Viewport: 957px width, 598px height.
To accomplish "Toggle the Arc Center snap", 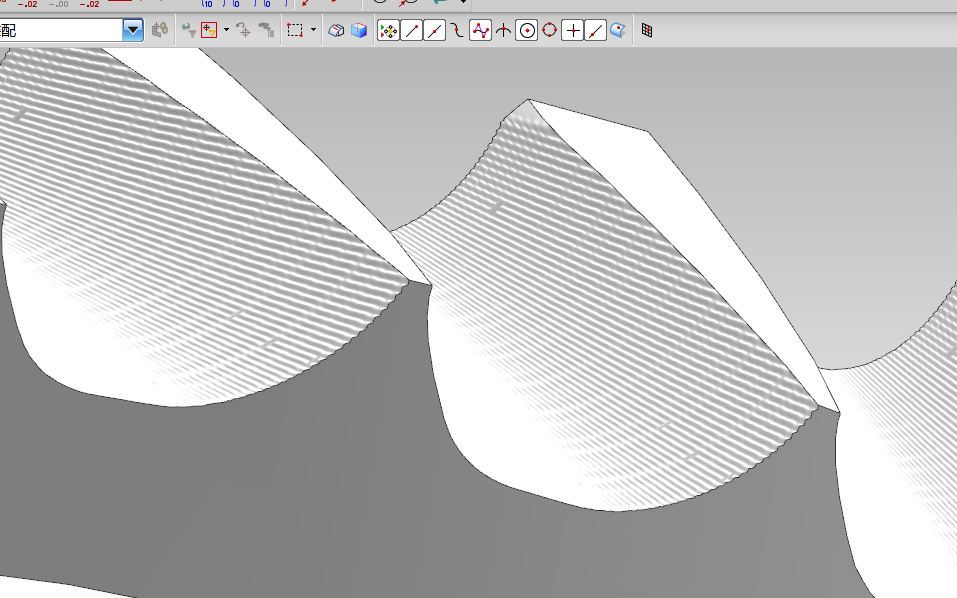I will pos(526,30).
